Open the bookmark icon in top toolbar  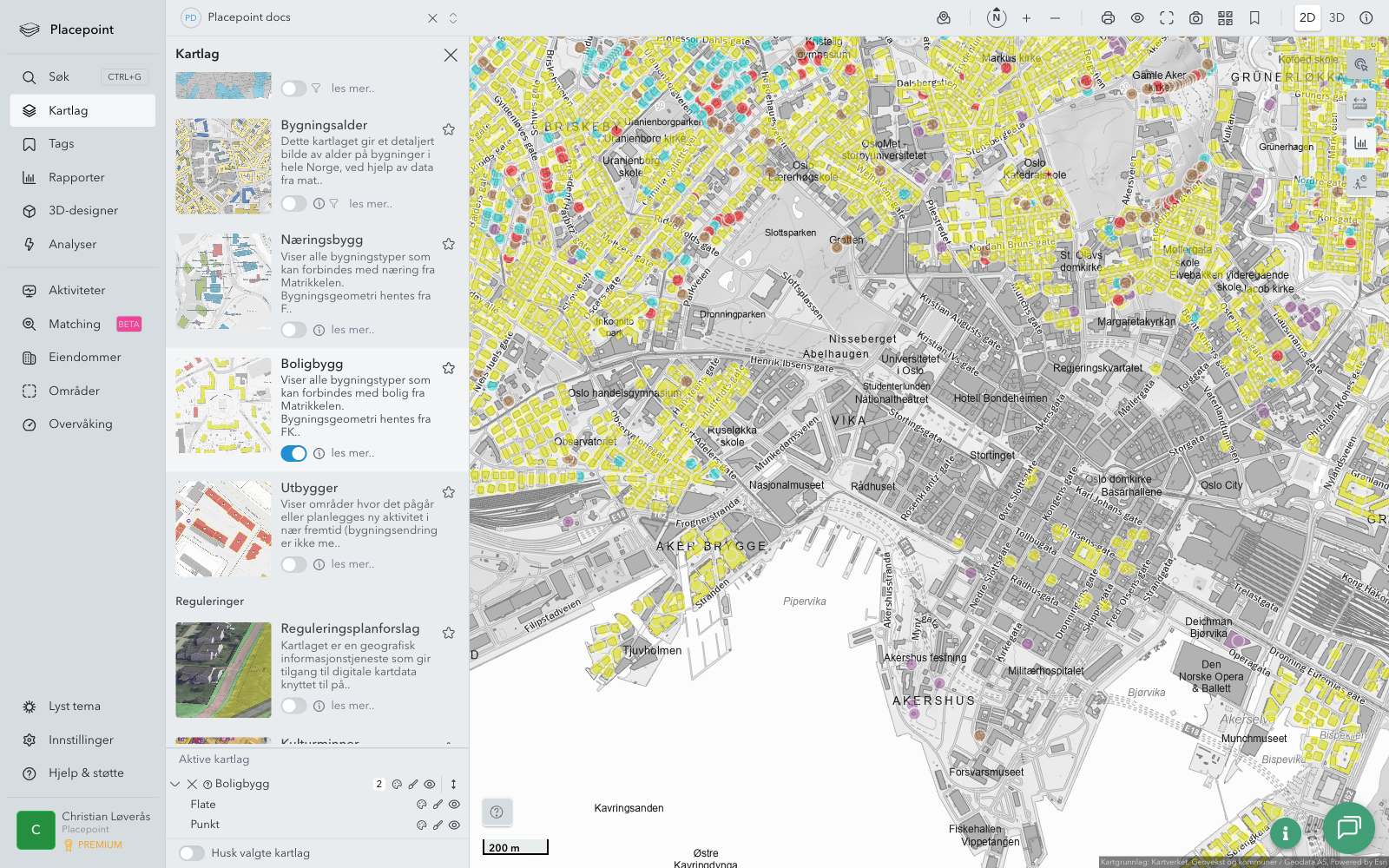1254,18
